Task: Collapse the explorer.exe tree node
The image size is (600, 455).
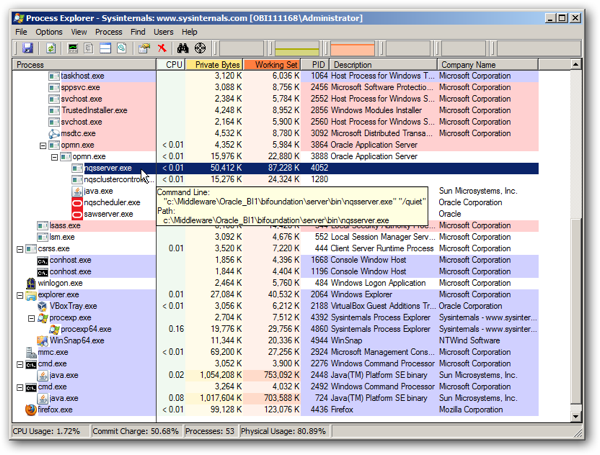Action: point(20,295)
